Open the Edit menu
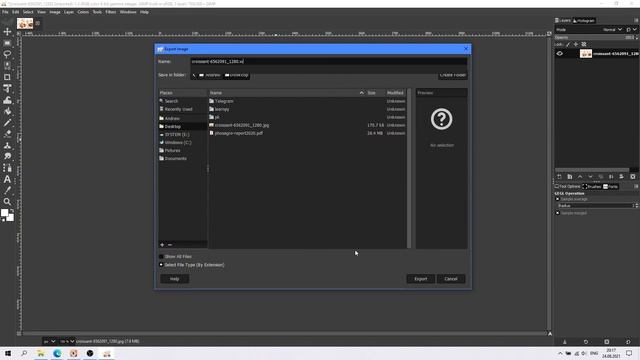Viewport: 640px width, 360px height. [x=16, y=12]
